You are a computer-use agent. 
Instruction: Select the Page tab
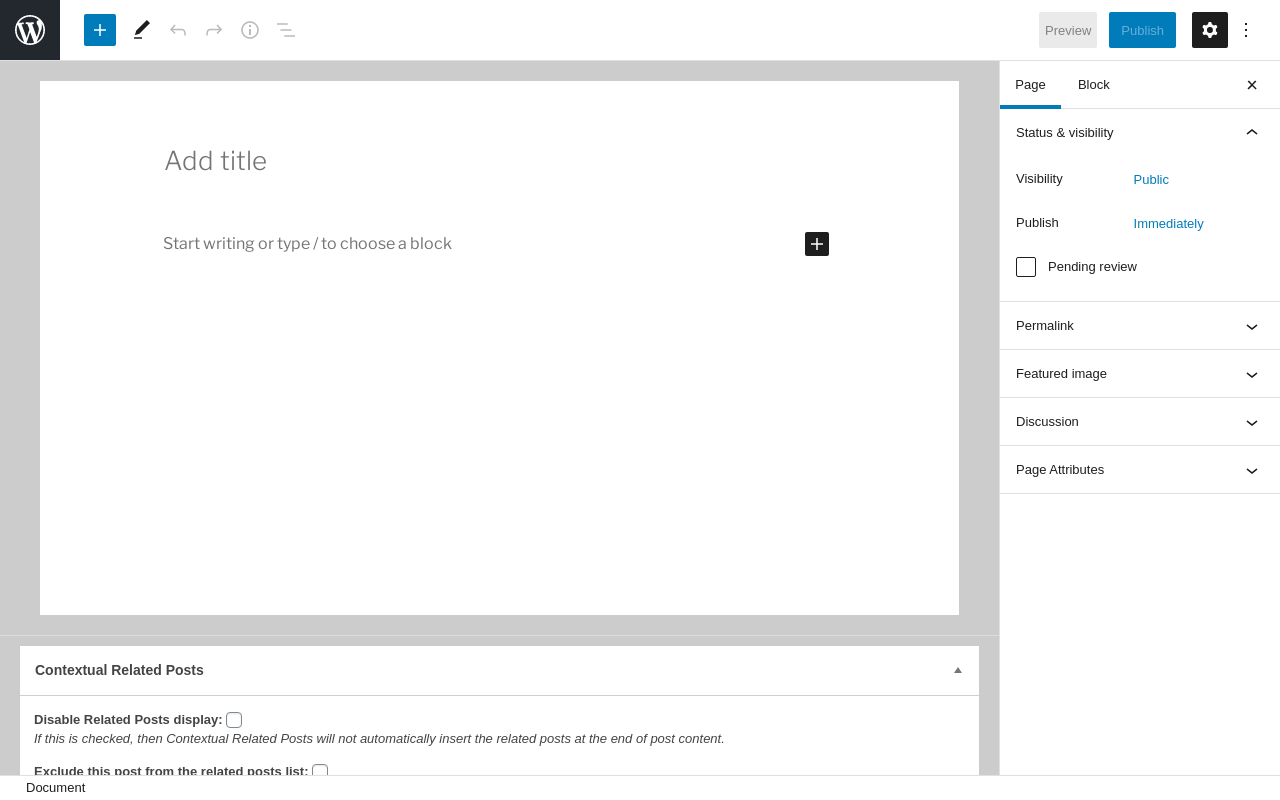(x=1030, y=85)
